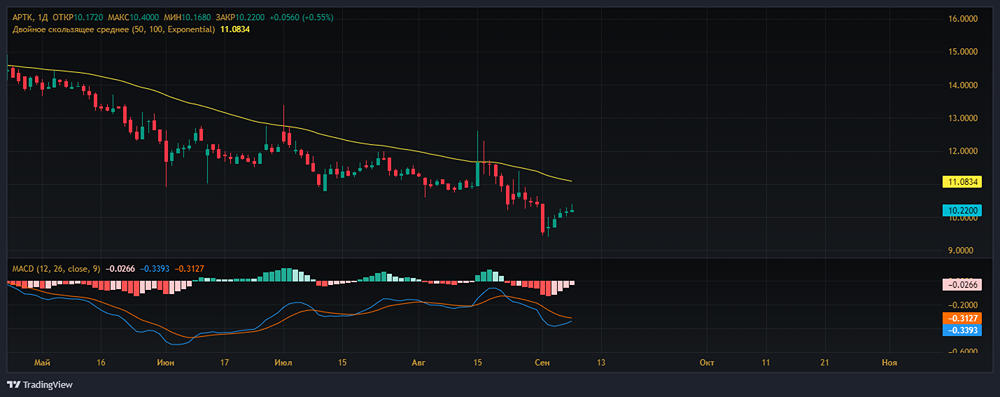Click the pink -0.0266 histogram scale label
This screenshot has height=397, width=1000.
962,285
